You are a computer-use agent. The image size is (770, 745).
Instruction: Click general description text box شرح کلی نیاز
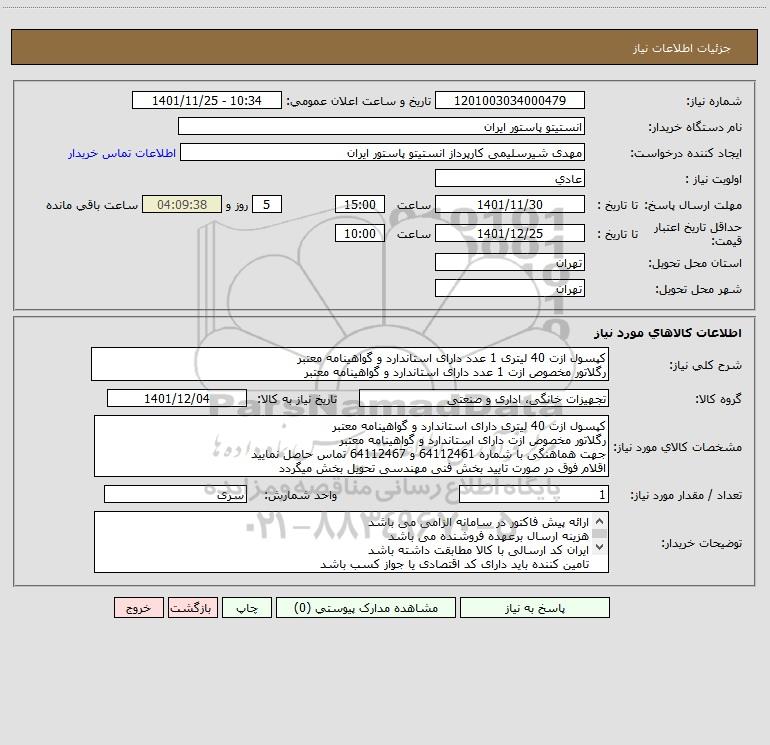pos(350,364)
